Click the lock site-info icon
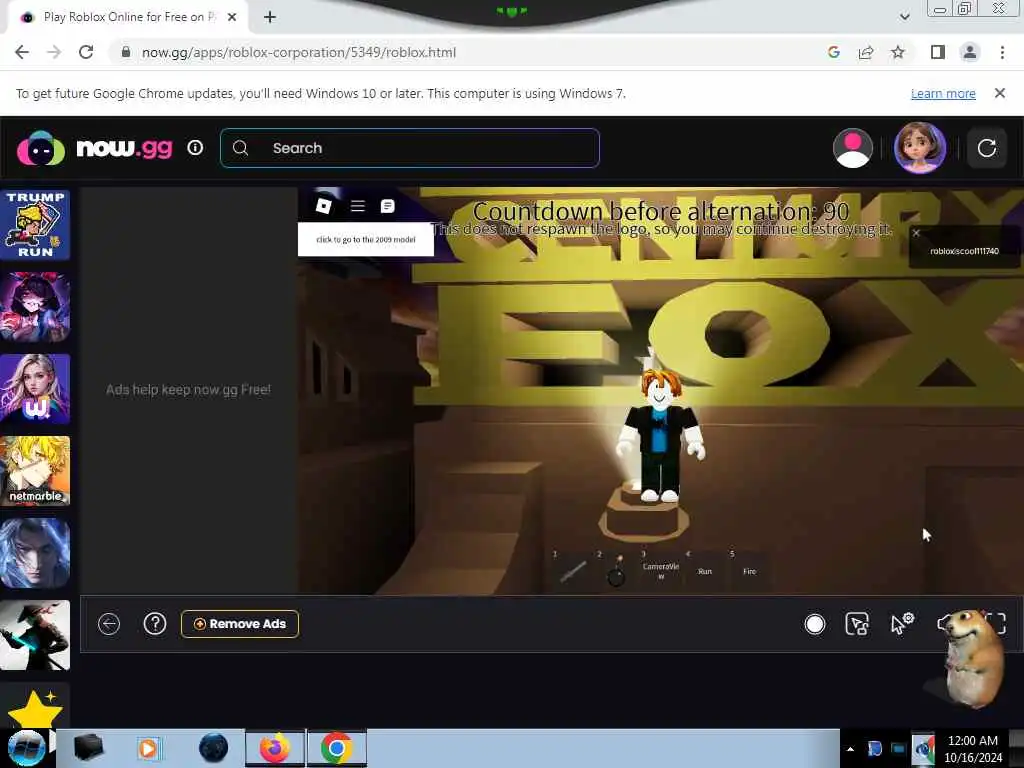 click(126, 52)
